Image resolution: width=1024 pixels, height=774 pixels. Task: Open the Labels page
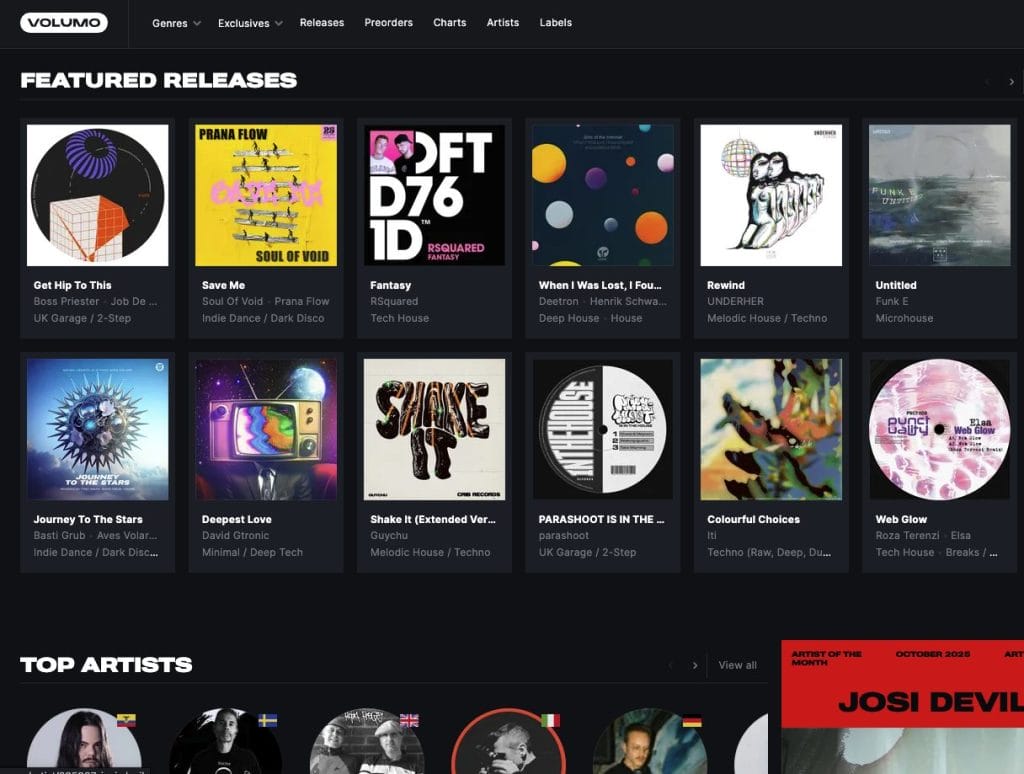[555, 23]
